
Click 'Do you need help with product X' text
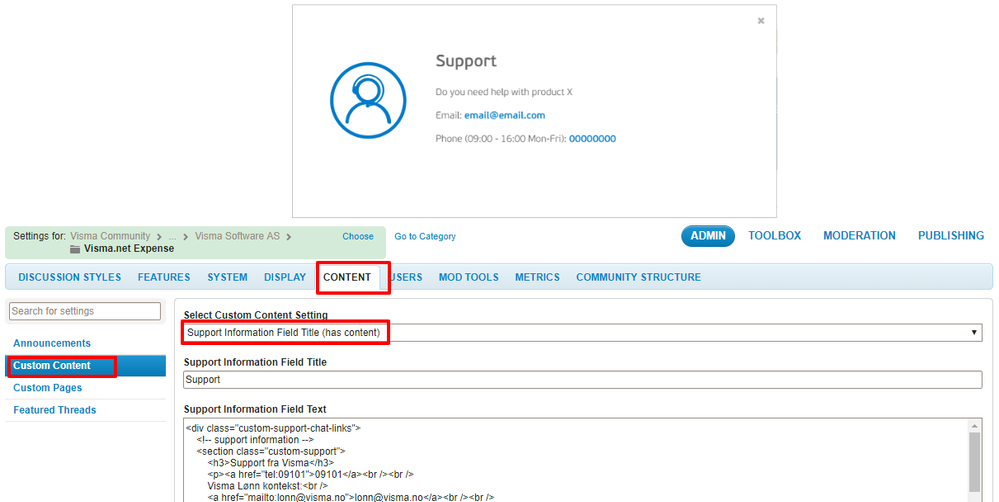(504, 92)
